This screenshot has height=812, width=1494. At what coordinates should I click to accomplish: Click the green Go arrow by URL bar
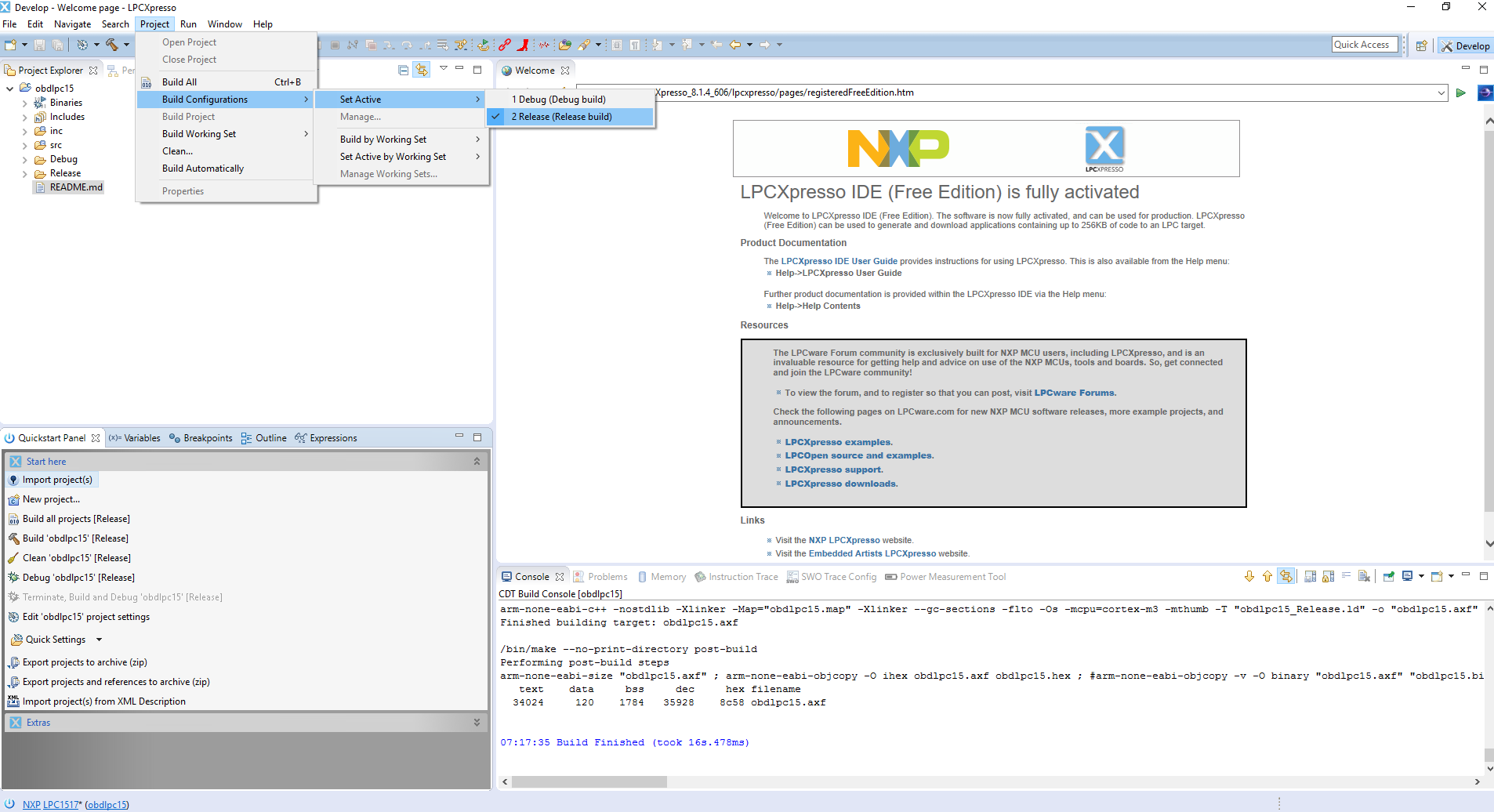click(1460, 92)
